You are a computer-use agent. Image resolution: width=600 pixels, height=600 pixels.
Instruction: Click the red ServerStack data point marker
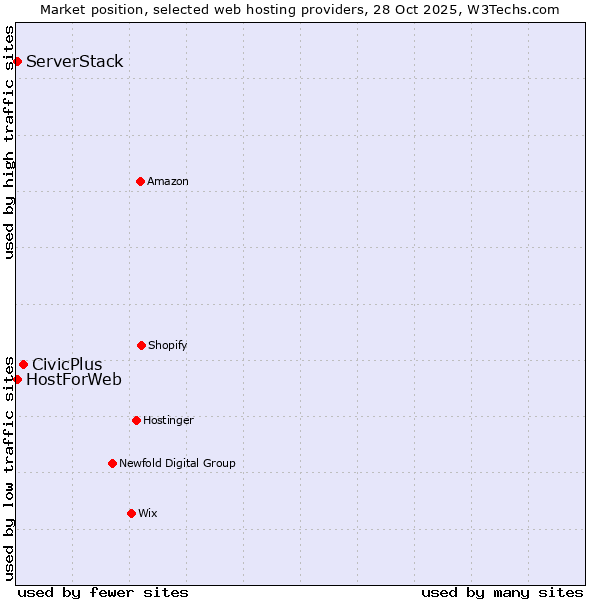(x=17, y=62)
